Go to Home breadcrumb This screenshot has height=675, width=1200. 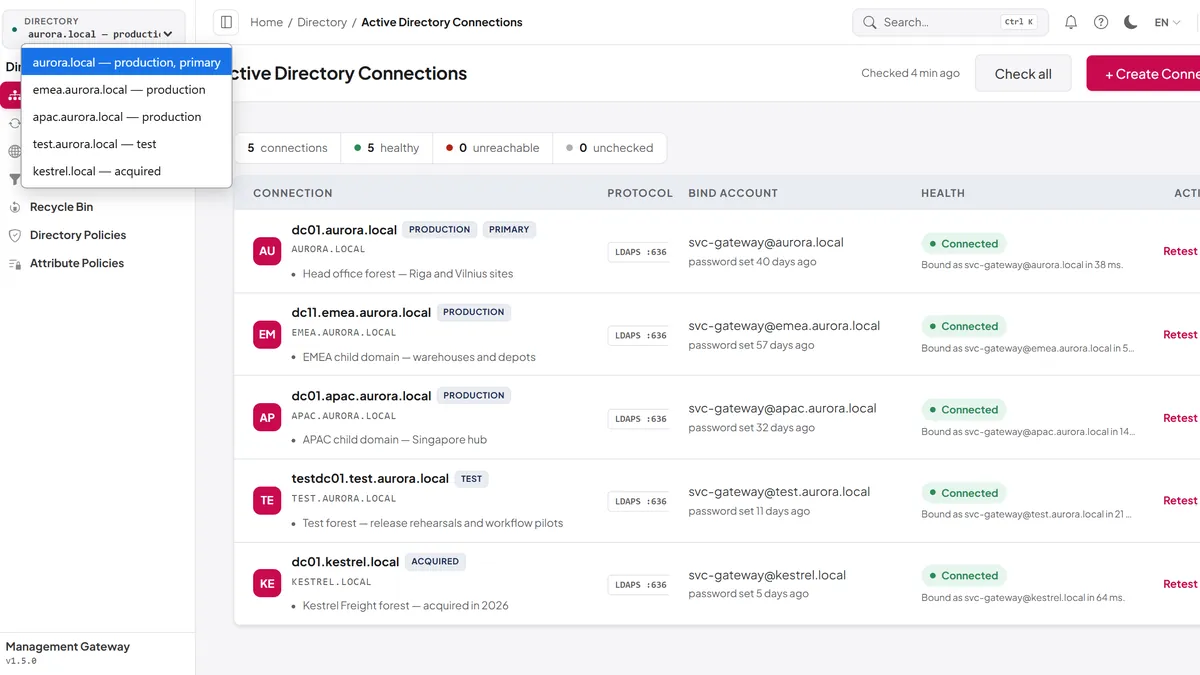[266, 22]
